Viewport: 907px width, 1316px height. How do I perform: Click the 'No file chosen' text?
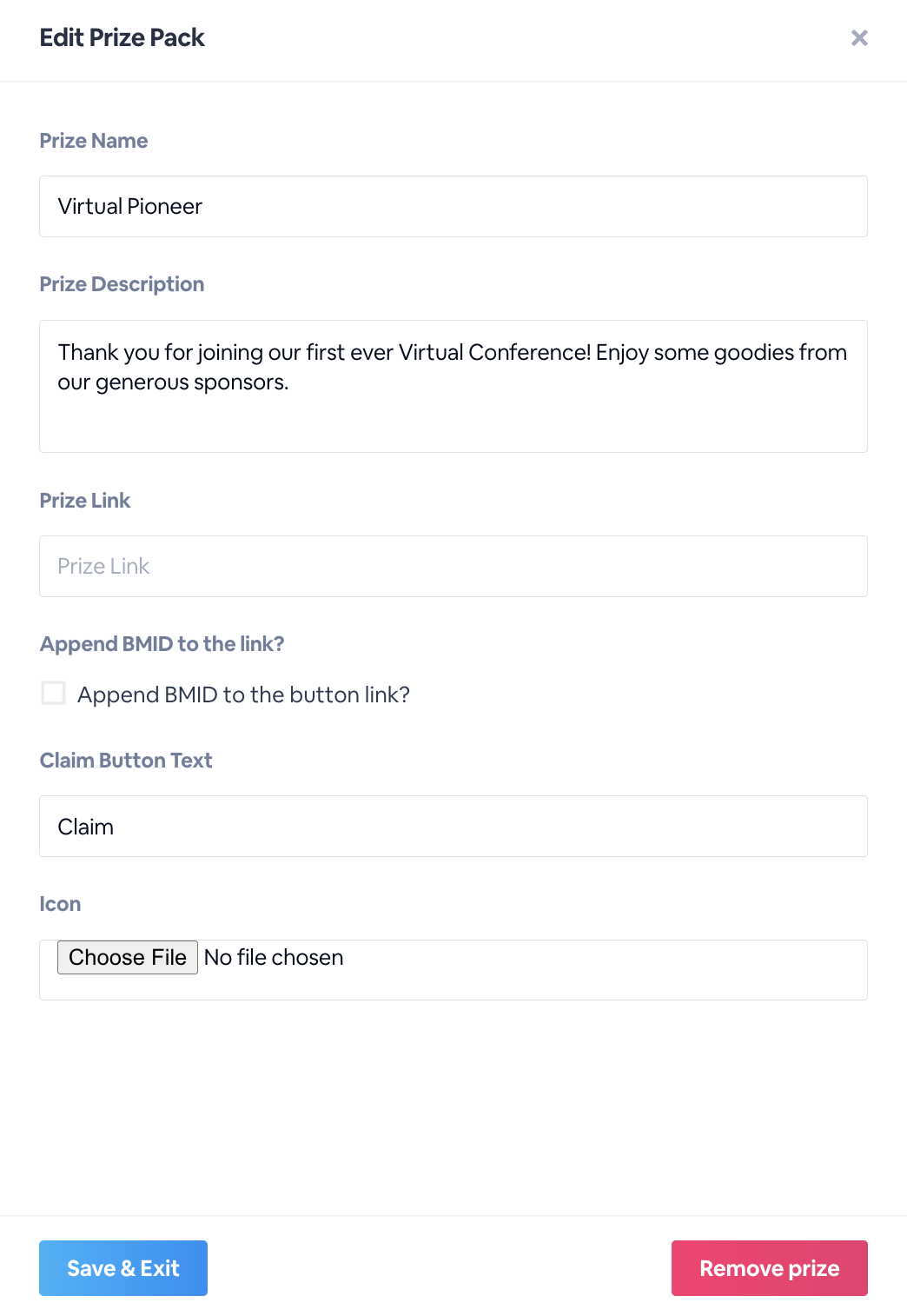[274, 957]
